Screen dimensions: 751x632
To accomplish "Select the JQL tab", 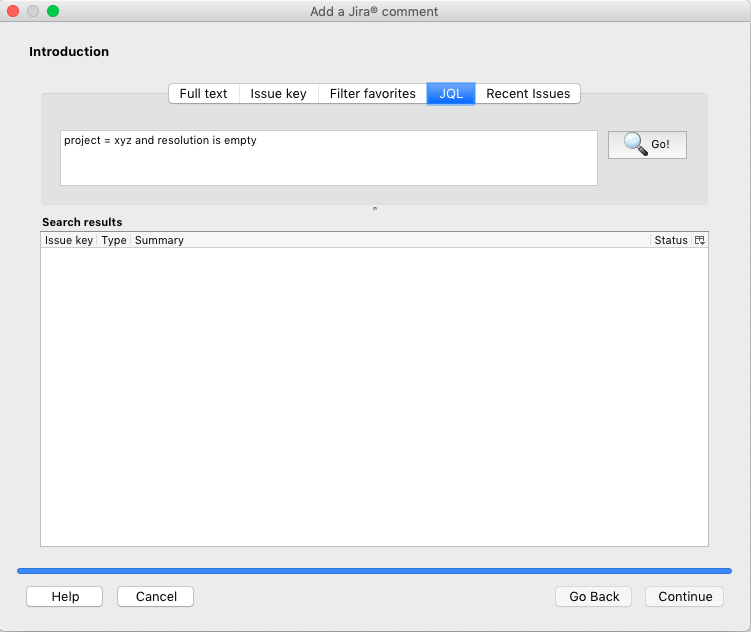I will 451,93.
